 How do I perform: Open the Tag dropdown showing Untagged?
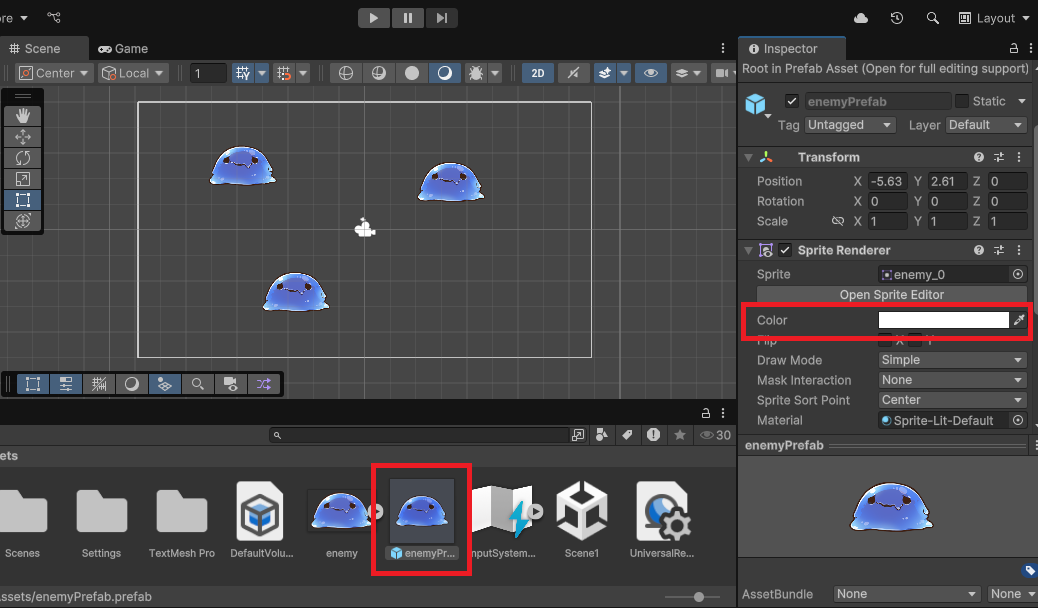click(x=849, y=124)
